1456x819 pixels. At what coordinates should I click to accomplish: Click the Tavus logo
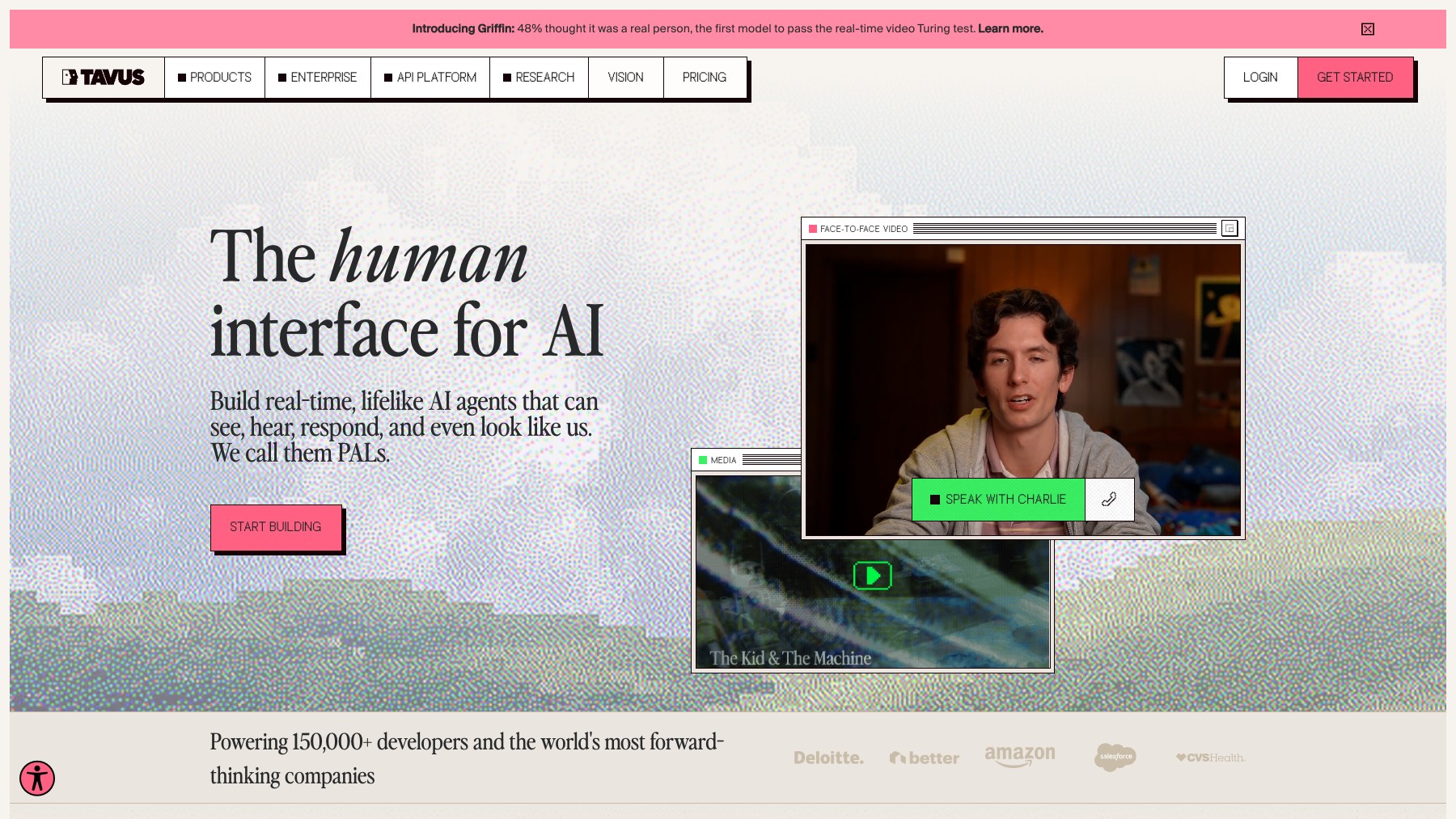104,78
